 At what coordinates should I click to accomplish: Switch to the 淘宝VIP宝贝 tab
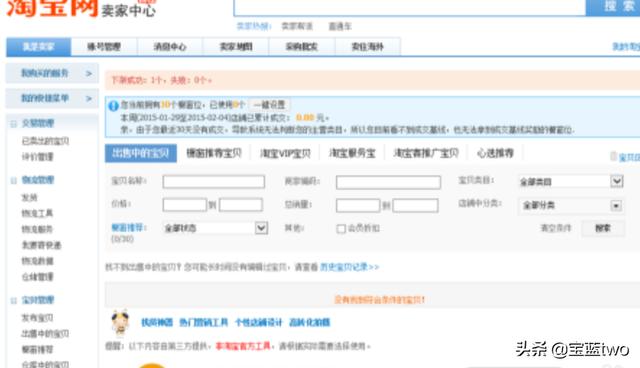(285, 153)
